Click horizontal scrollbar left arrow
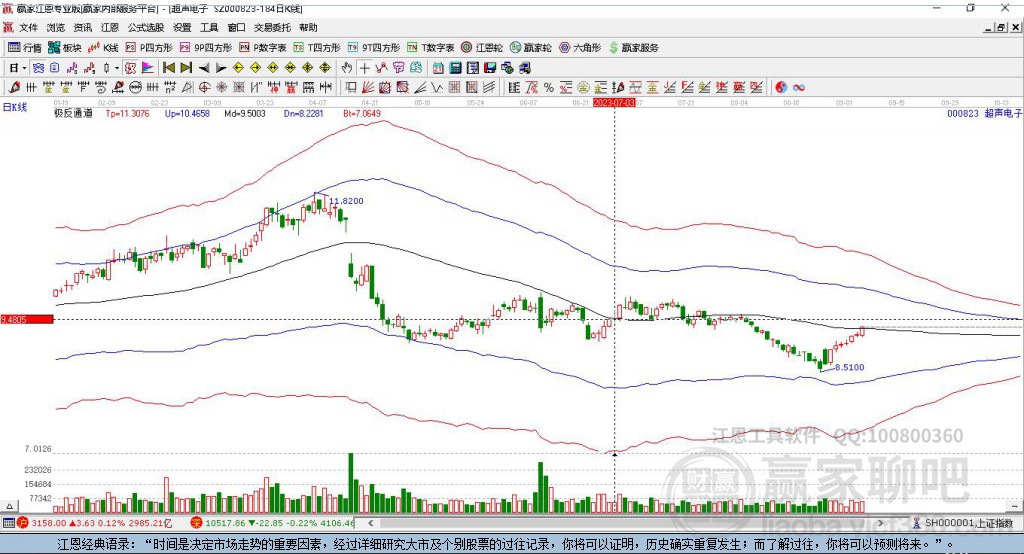1024x554 pixels. click(370, 523)
